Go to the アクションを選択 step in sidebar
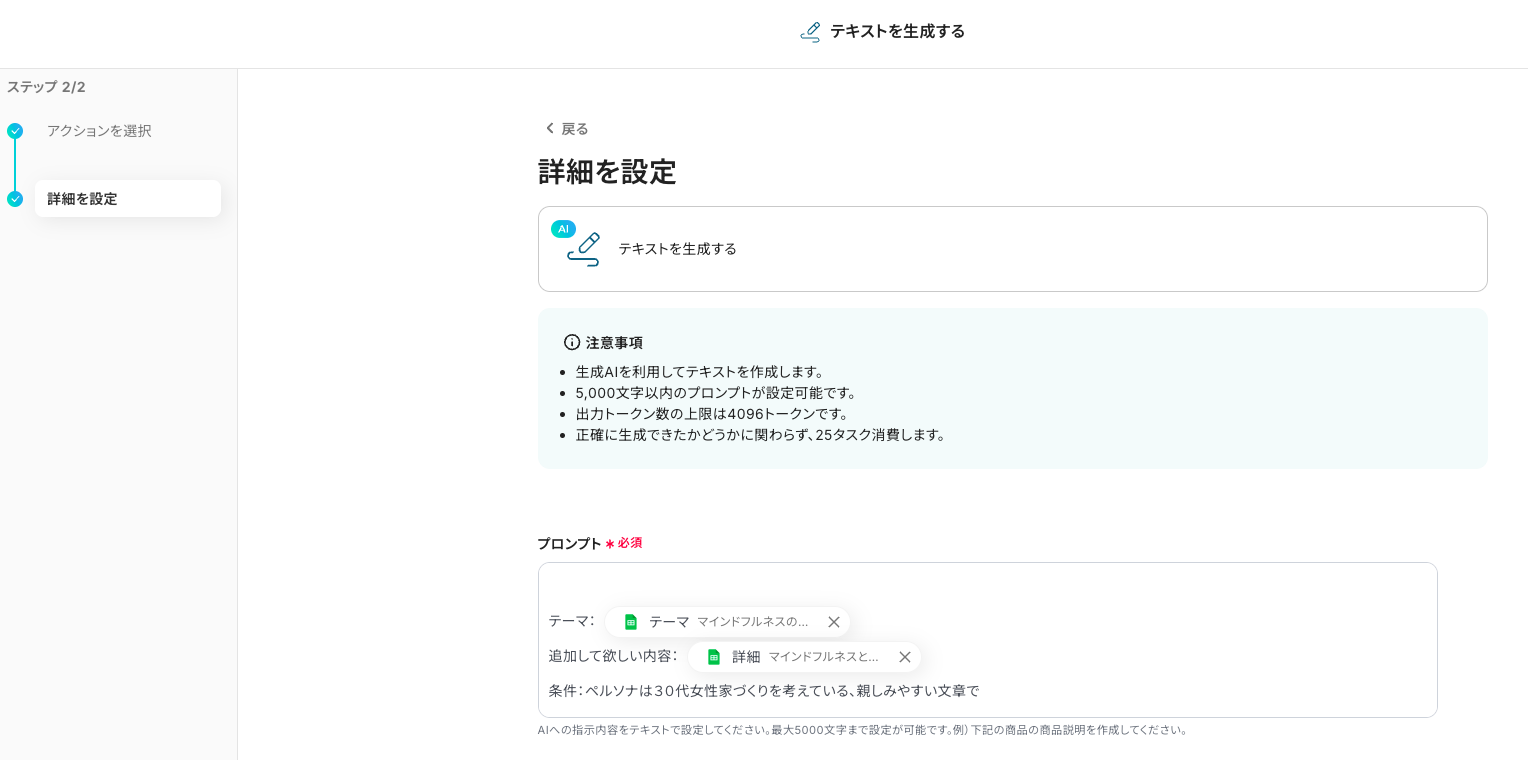Image resolution: width=1528 pixels, height=760 pixels. point(99,131)
